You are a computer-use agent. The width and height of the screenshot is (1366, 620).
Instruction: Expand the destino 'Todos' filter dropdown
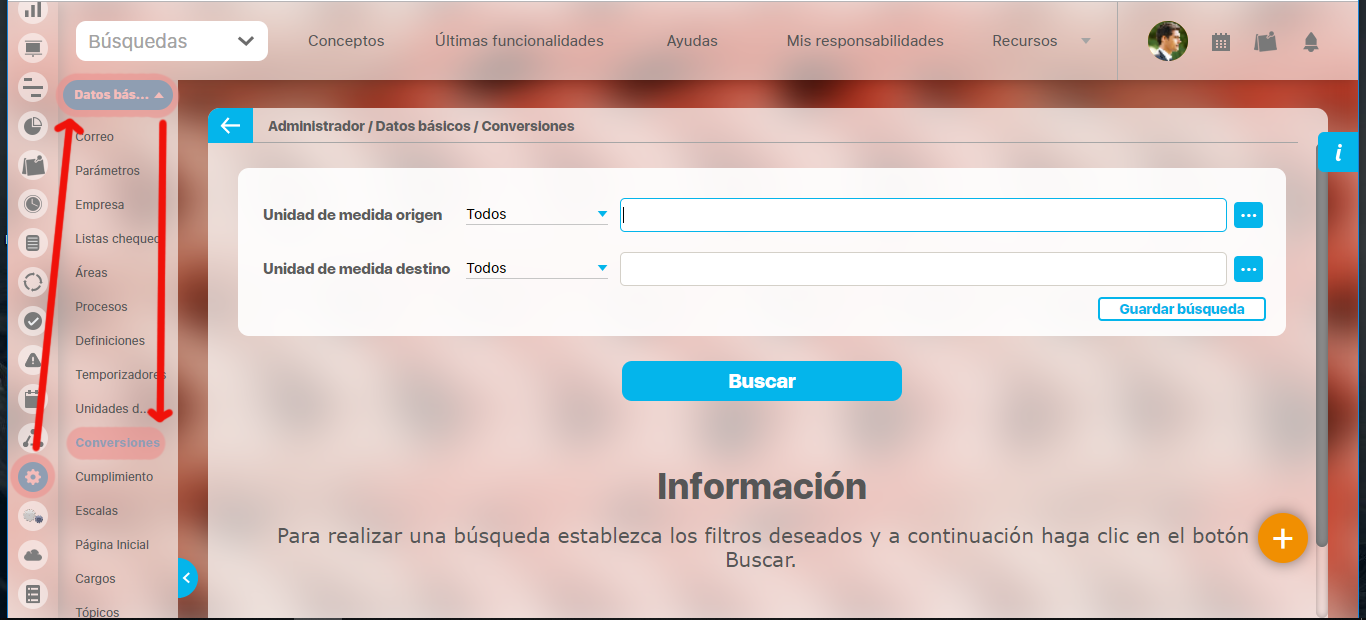[536, 268]
